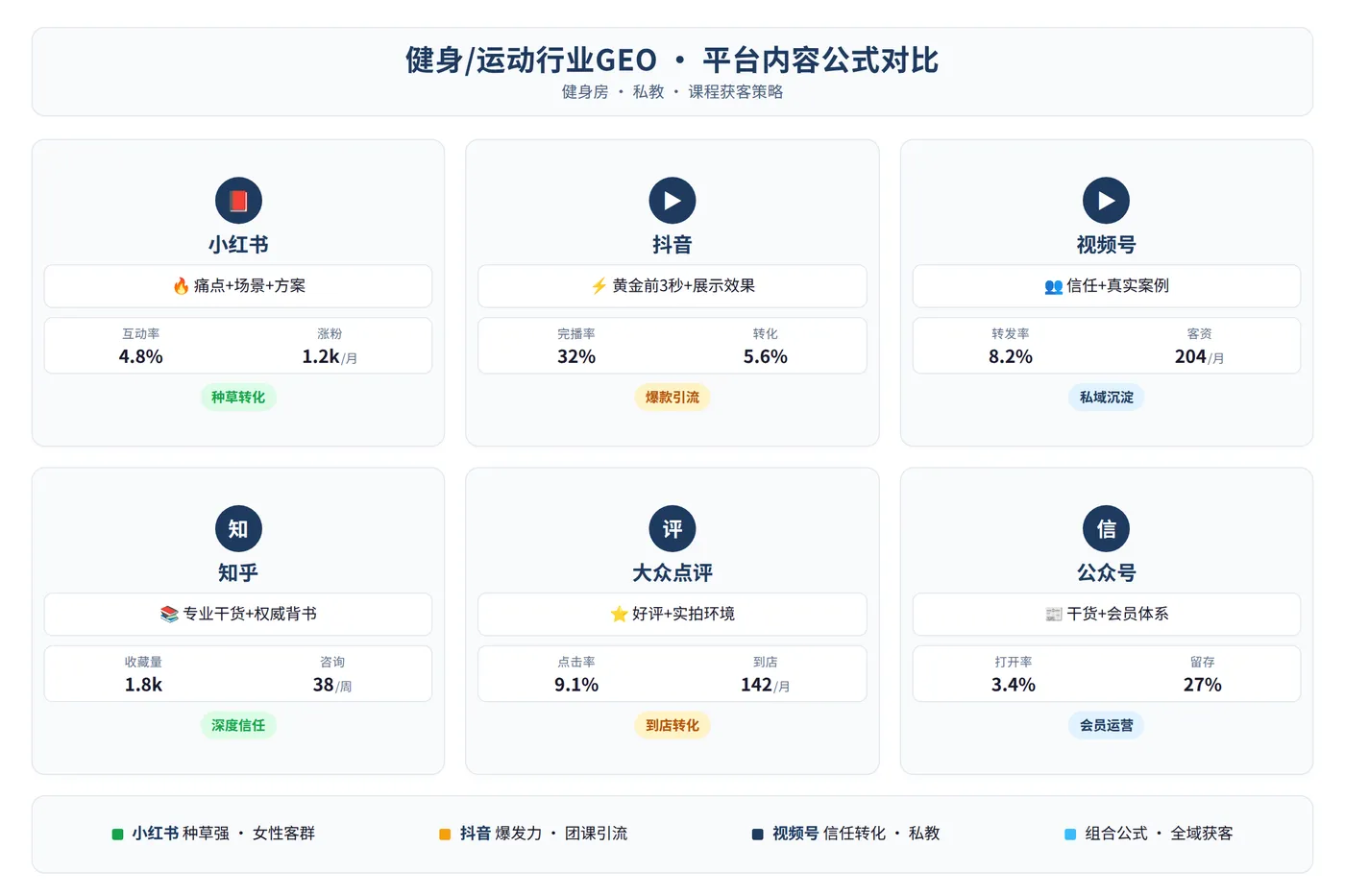
Task: Click the red book icon above the 小红书 card title
Action: point(238,201)
